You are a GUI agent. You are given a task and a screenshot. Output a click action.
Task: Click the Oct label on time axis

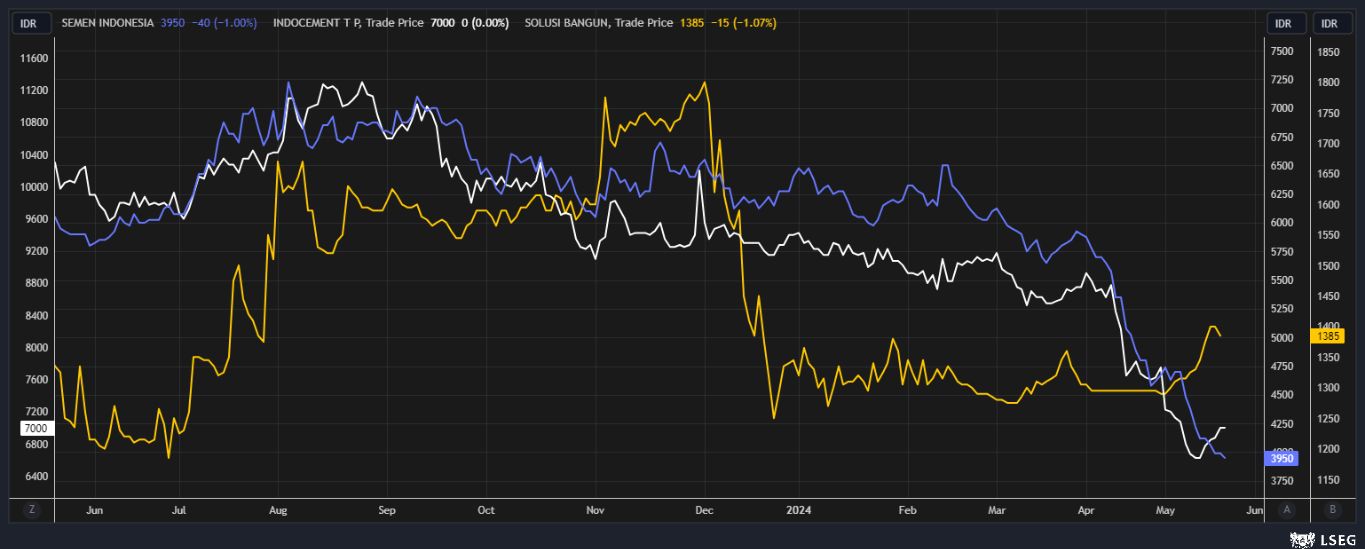tap(486, 510)
